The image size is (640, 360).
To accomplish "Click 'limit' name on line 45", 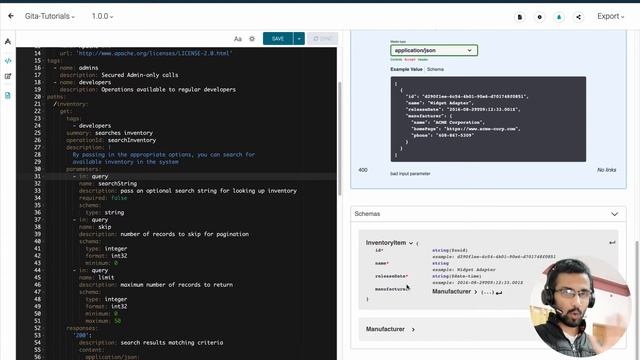I will (x=106, y=278).
